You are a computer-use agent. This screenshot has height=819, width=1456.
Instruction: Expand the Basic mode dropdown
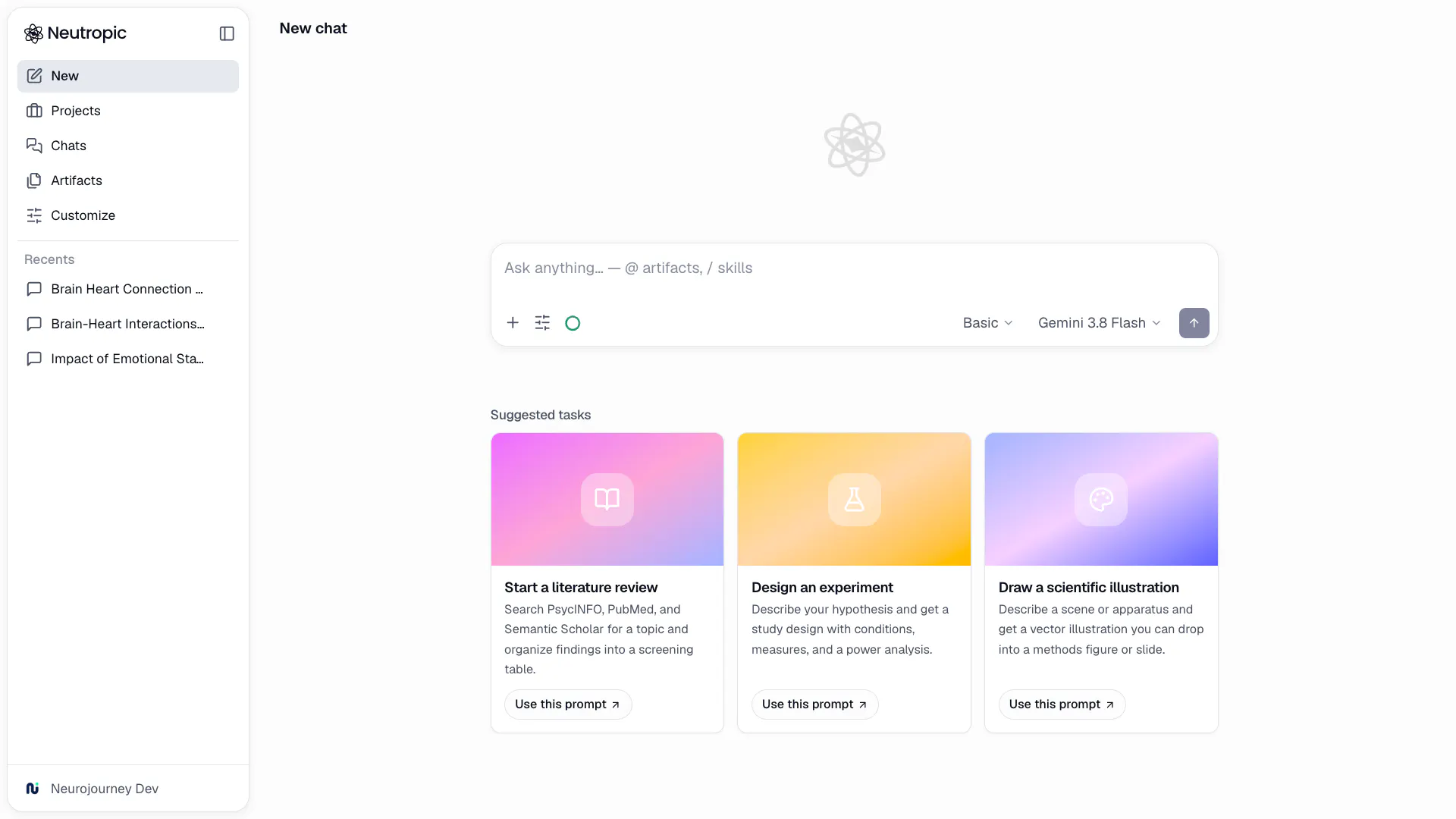click(987, 323)
